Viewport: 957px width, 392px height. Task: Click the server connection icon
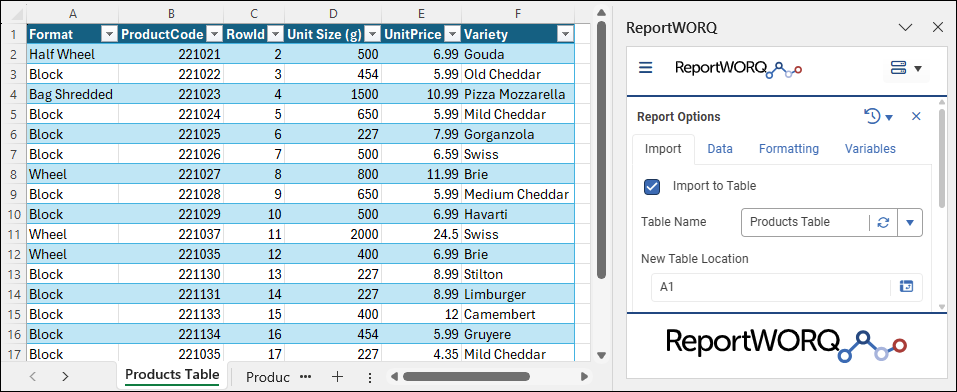[x=898, y=68]
